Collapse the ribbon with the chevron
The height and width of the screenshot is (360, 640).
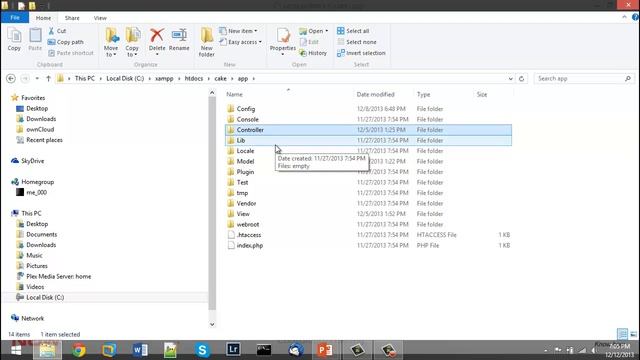[624, 17]
